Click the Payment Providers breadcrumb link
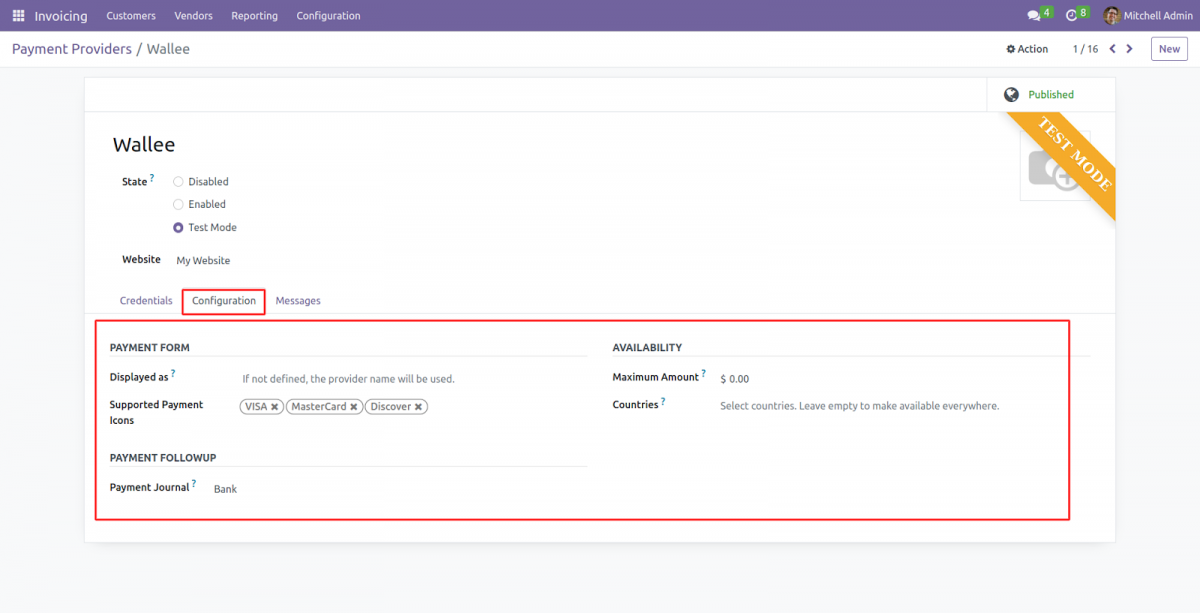 pos(71,48)
